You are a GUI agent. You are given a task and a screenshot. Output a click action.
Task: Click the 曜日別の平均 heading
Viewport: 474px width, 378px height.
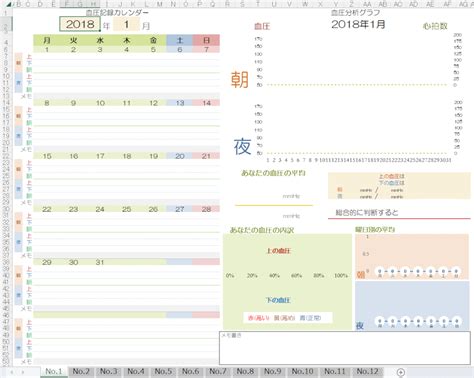[375, 229]
